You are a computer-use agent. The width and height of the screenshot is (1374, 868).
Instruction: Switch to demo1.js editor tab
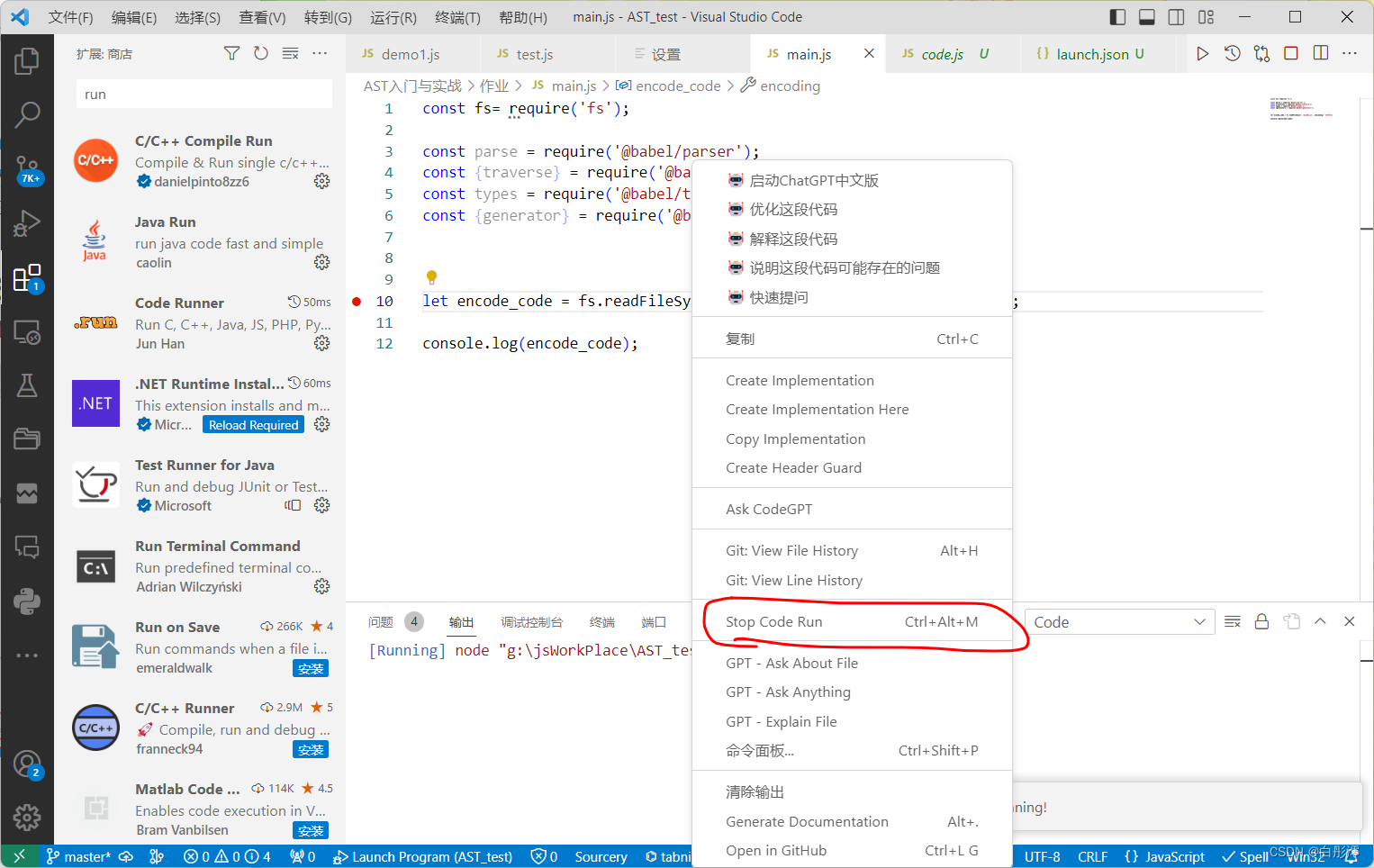[412, 54]
